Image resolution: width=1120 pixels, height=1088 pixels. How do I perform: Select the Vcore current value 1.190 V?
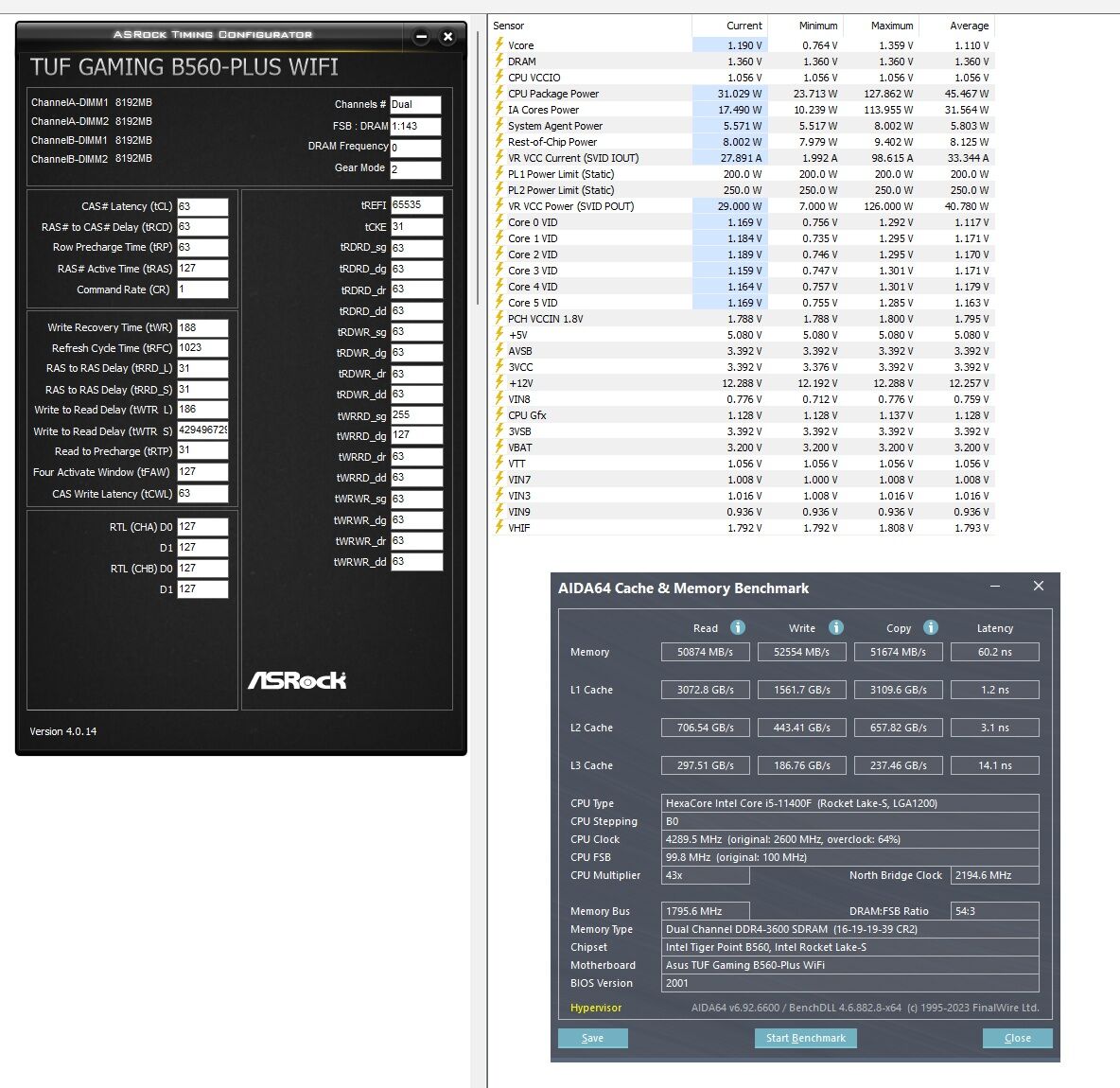coord(729,45)
